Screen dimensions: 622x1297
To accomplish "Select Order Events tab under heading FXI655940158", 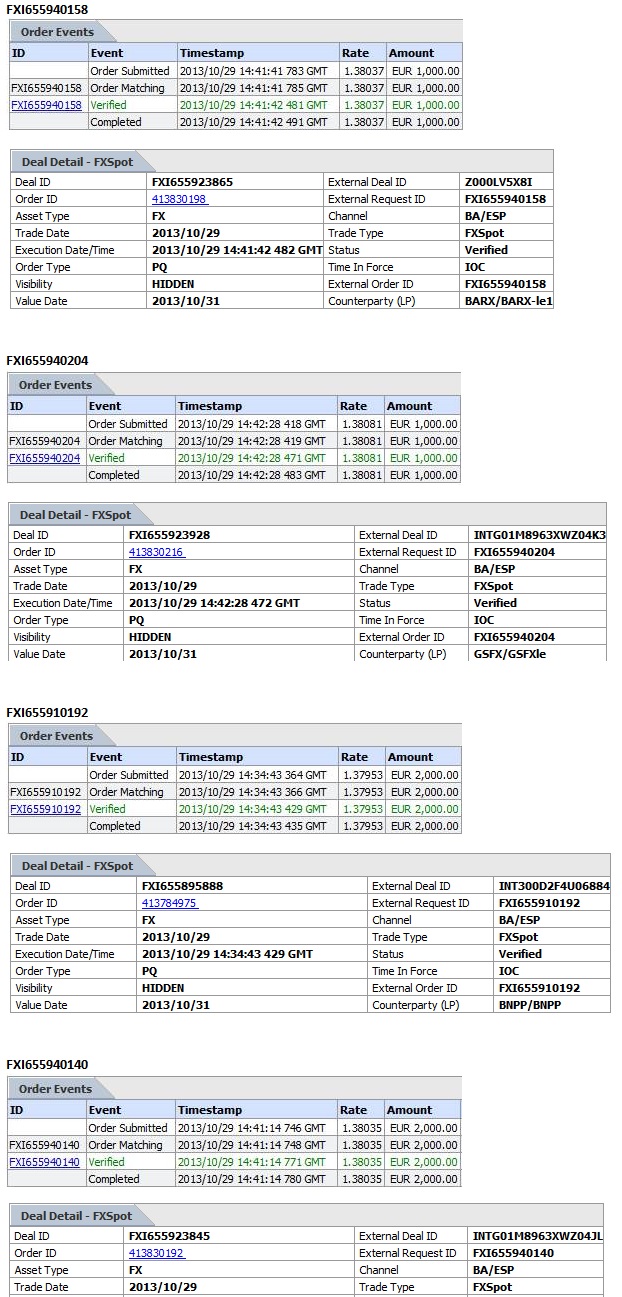I will (x=57, y=32).
